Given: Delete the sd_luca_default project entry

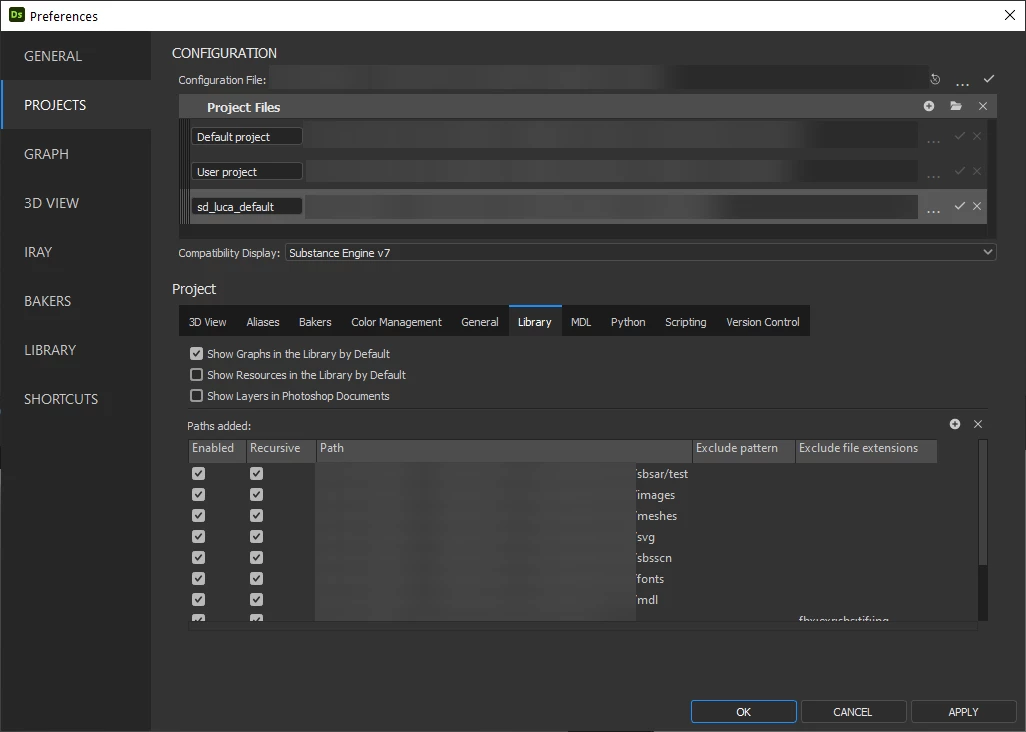Looking at the screenshot, I should point(977,205).
